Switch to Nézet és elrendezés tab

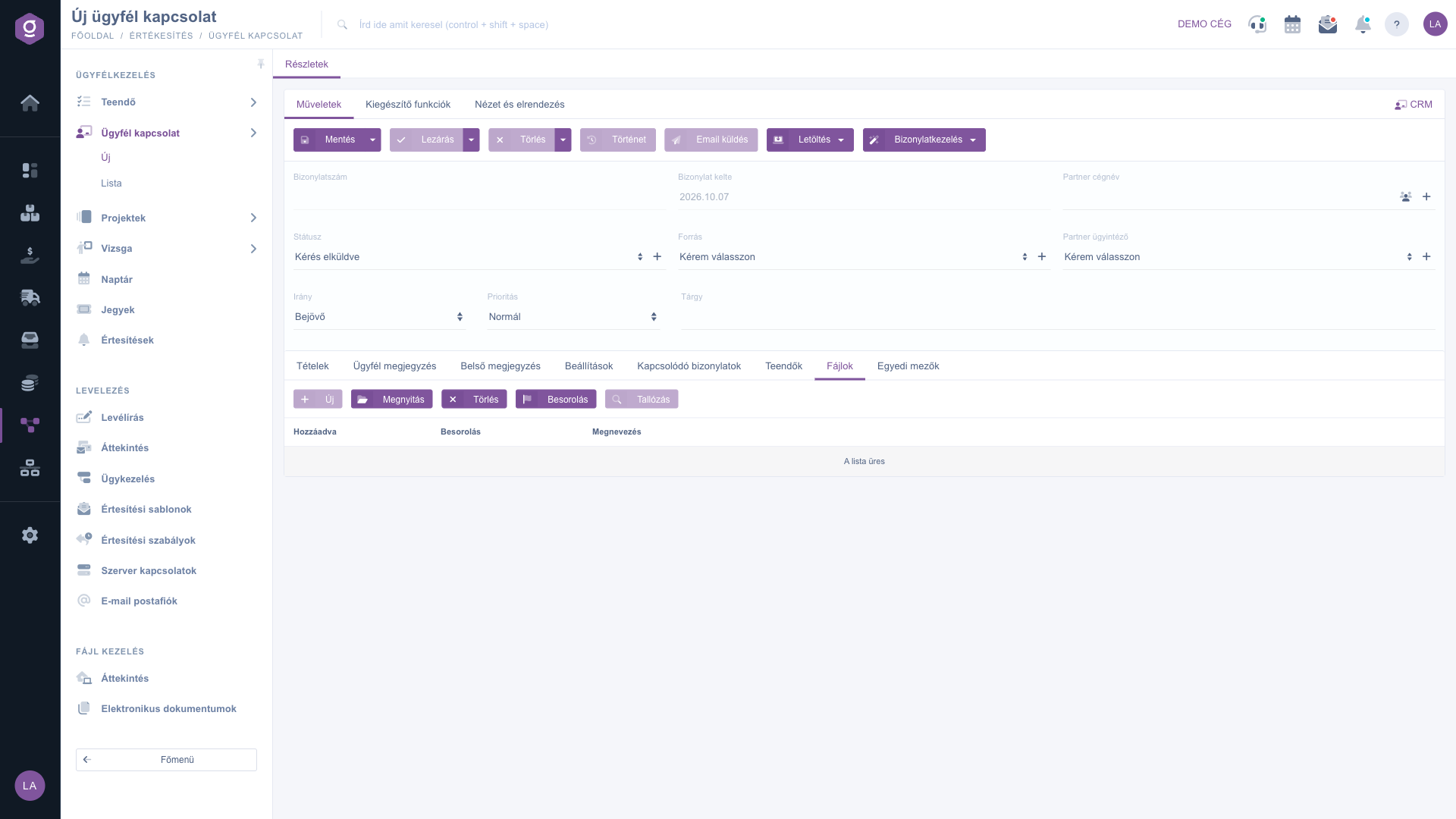coord(519,105)
